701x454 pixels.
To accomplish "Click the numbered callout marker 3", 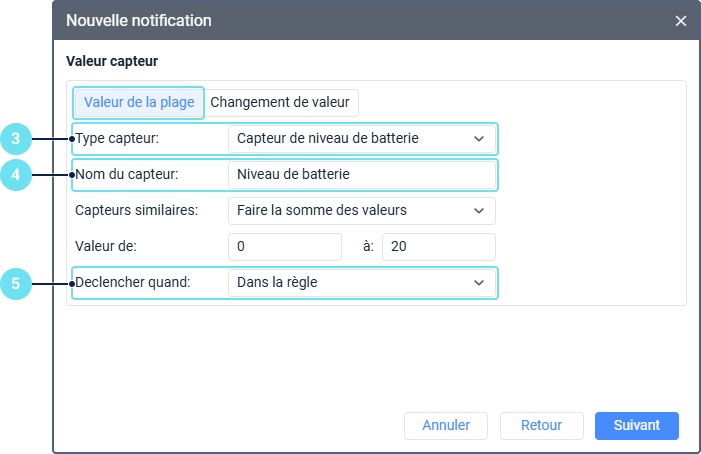I will pos(16,138).
